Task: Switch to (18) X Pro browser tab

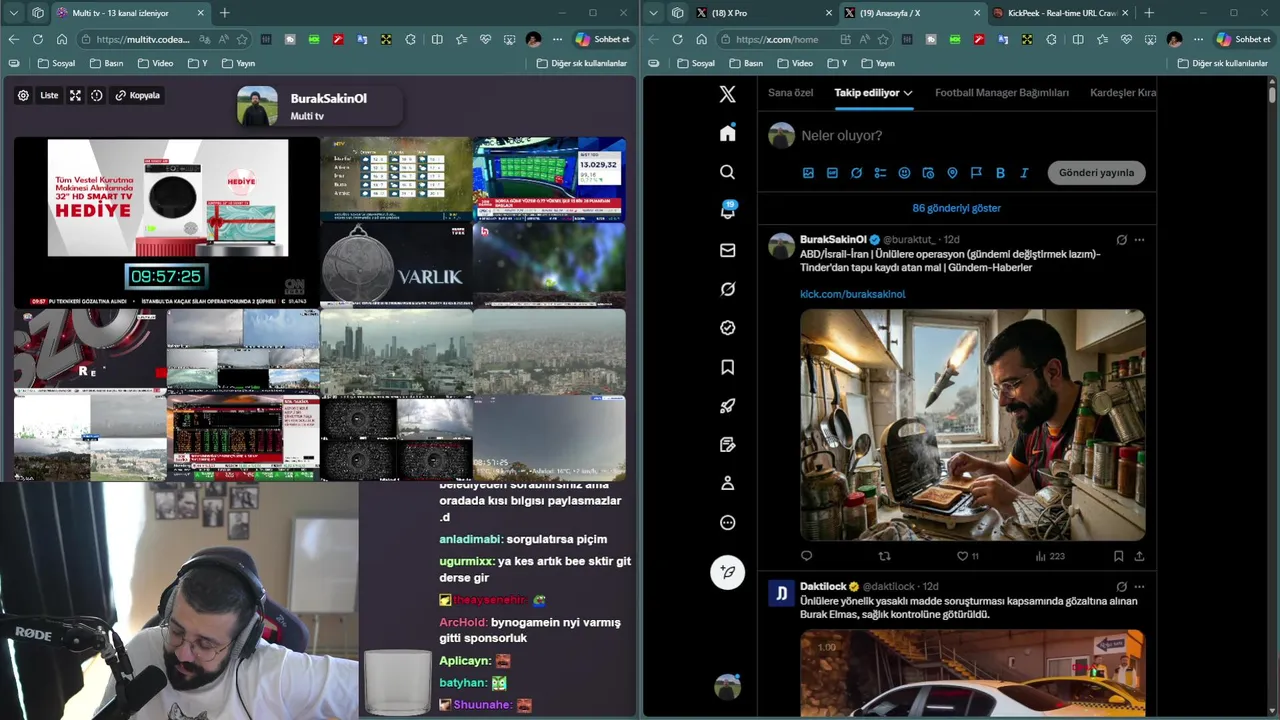Action: (762, 13)
